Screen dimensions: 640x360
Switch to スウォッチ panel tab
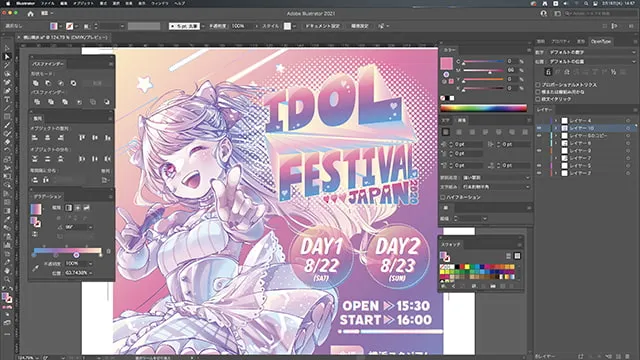[451, 244]
